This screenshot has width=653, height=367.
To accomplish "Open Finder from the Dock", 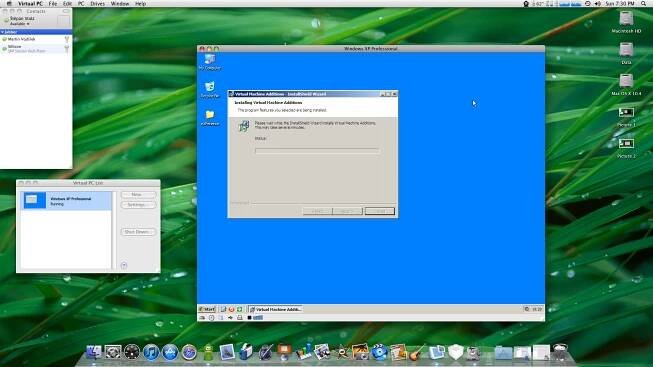I will pos(94,352).
